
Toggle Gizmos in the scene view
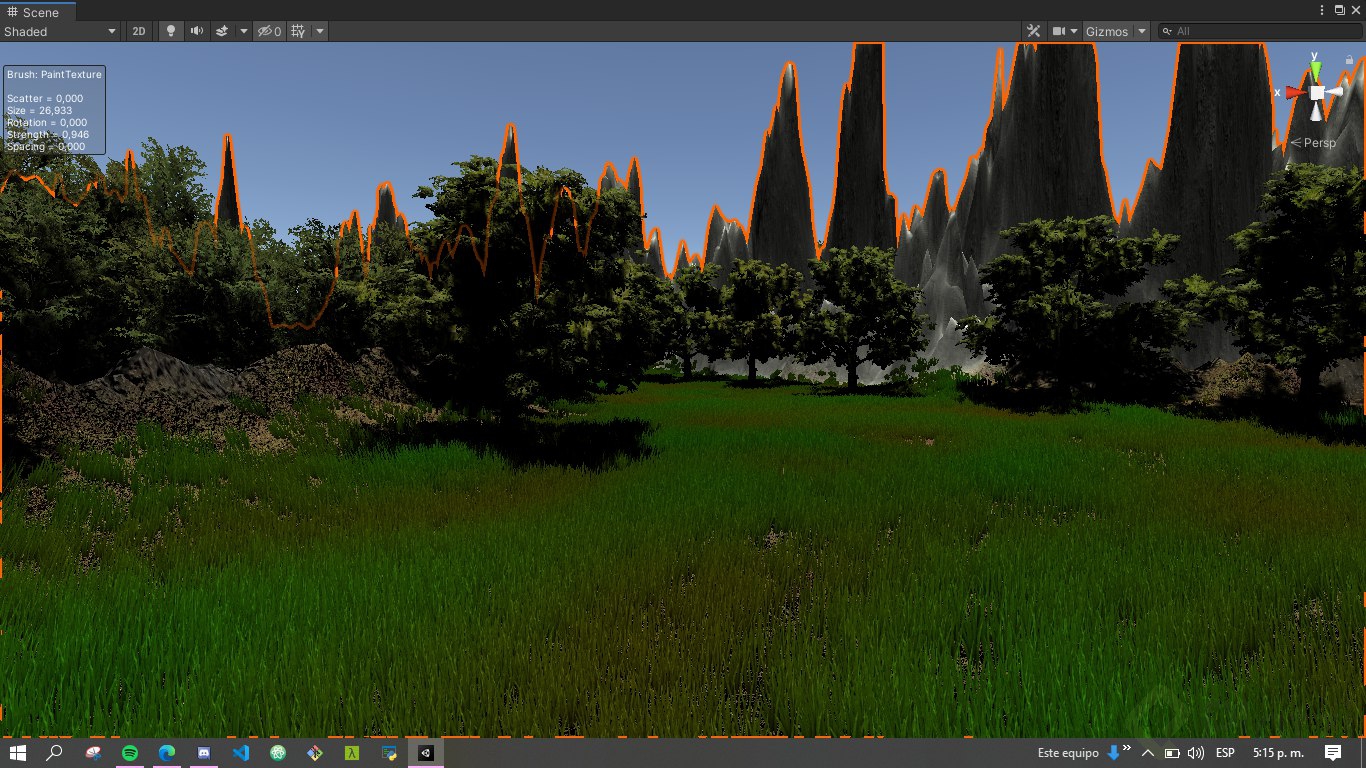pyautogui.click(x=1107, y=31)
